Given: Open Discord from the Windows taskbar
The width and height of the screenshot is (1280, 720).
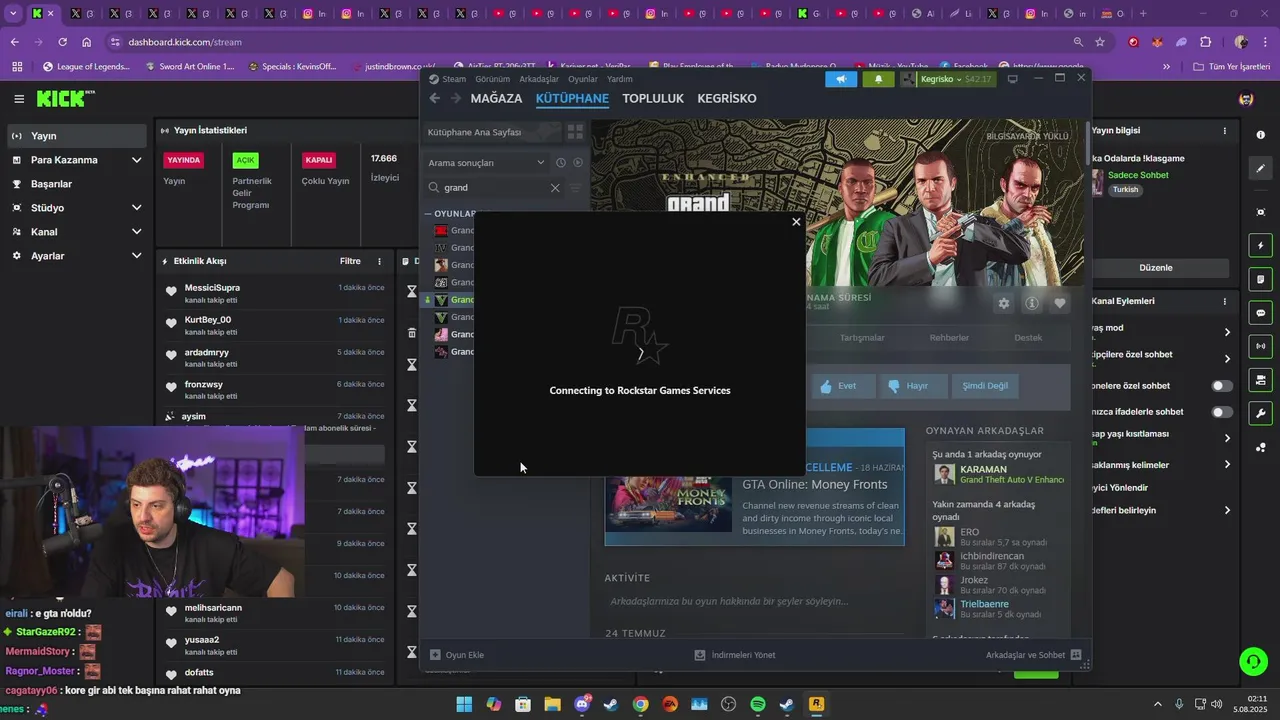Looking at the screenshot, I should (x=582, y=704).
